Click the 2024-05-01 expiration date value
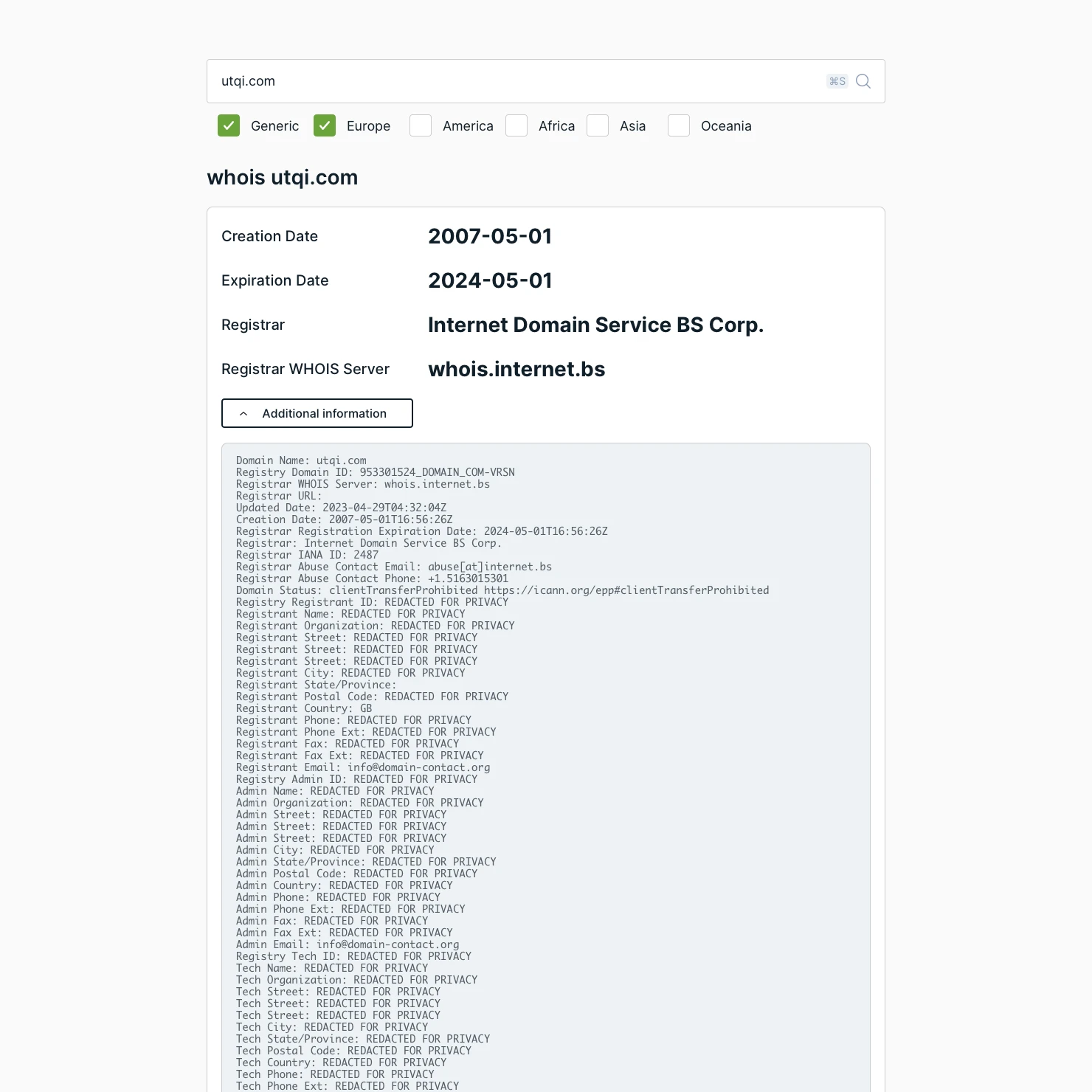 pos(490,280)
